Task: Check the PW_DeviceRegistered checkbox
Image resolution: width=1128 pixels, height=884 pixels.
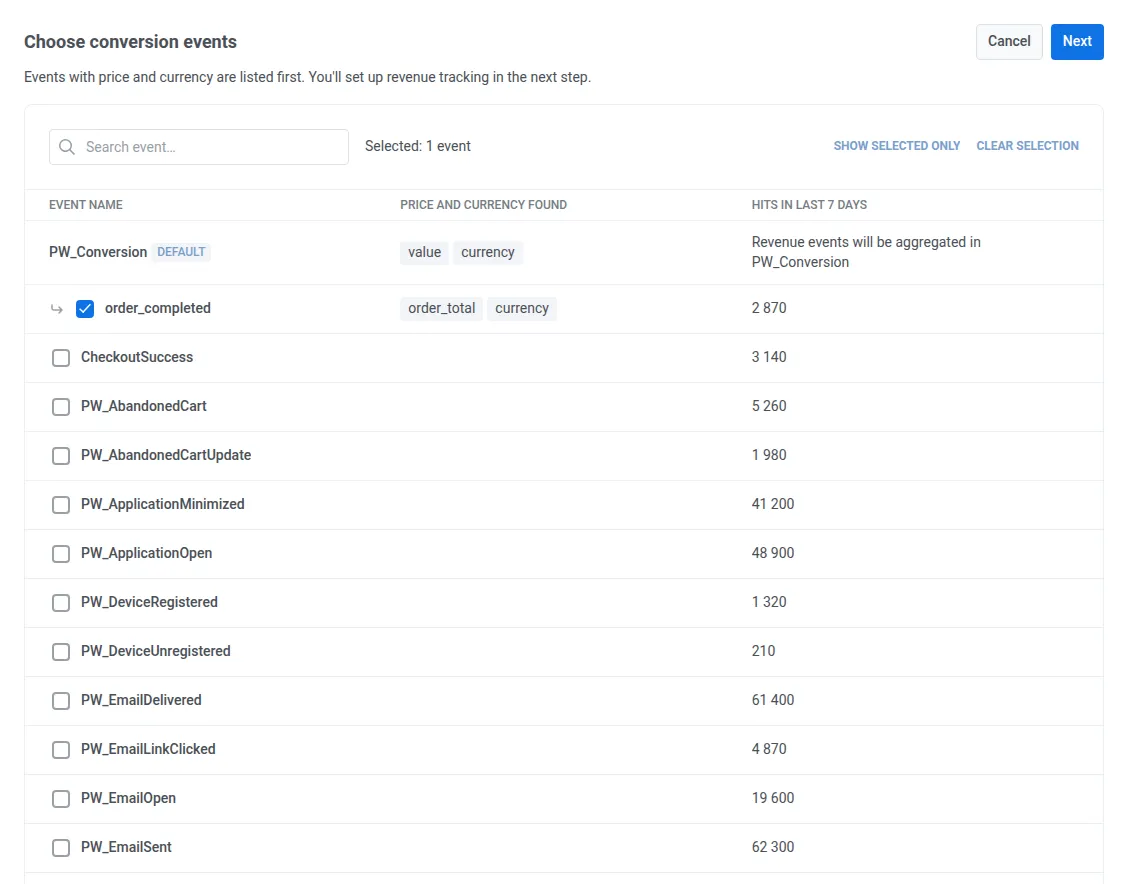Action: point(61,602)
